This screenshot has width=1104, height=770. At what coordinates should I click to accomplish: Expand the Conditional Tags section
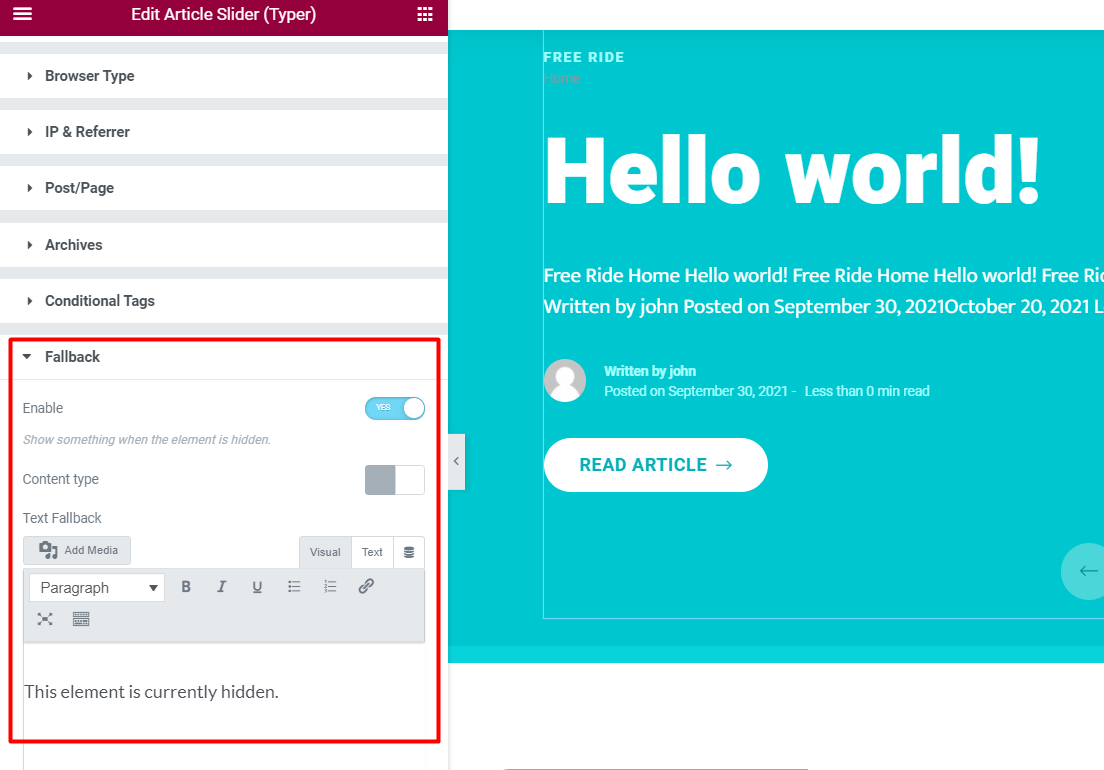coord(224,301)
